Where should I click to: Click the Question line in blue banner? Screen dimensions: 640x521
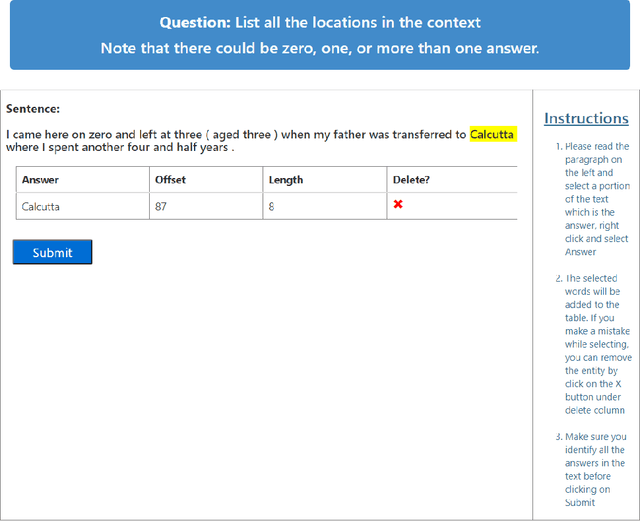[x=319, y=22]
